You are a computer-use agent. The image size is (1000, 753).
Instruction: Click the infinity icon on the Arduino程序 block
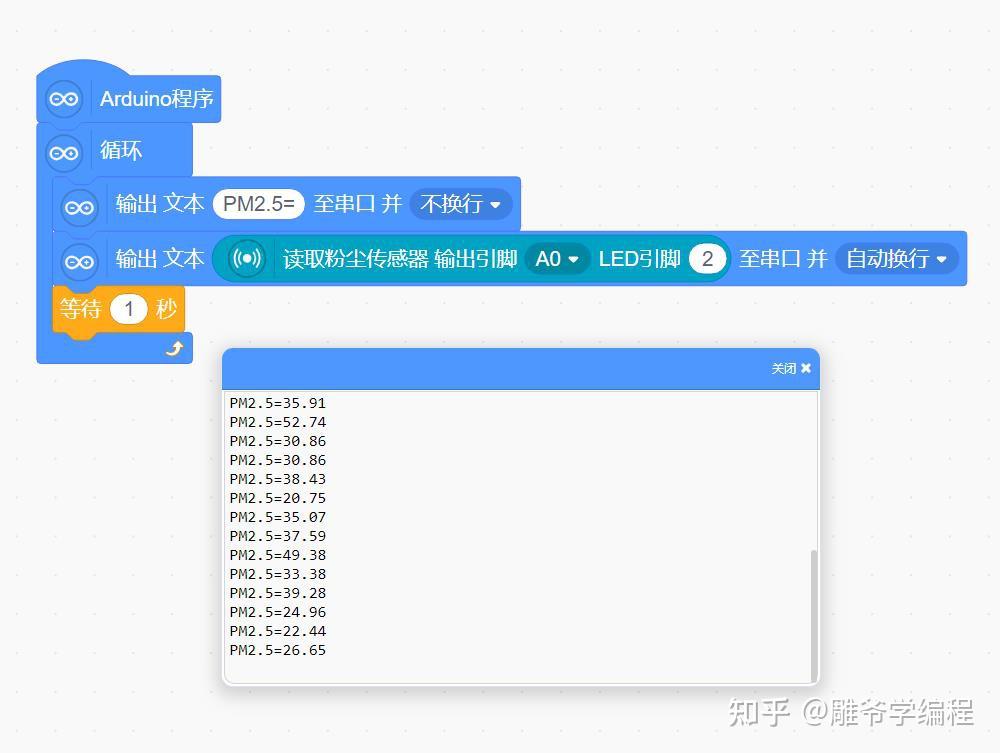coord(63,99)
